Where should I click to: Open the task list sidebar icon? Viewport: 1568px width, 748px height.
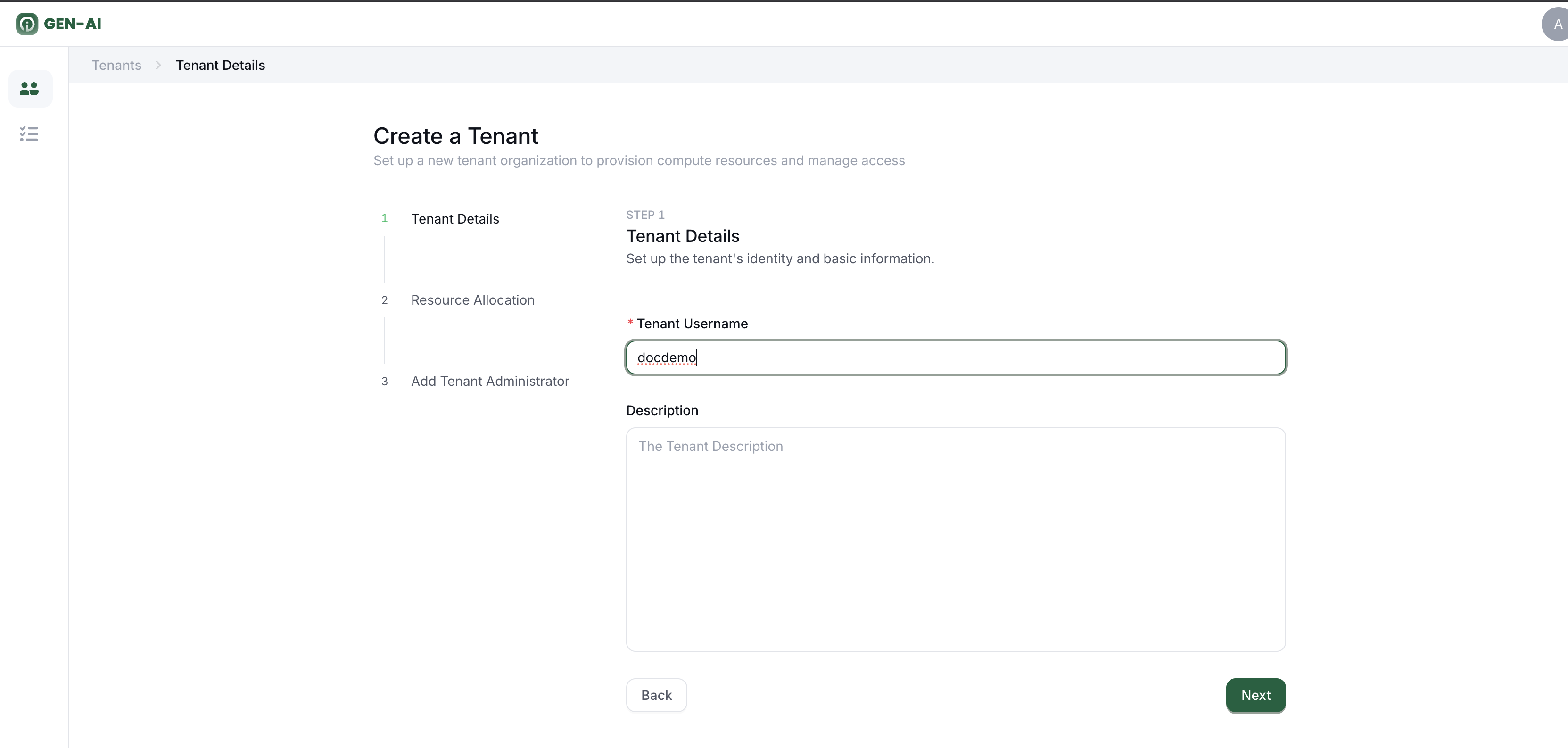(x=29, y=134)
